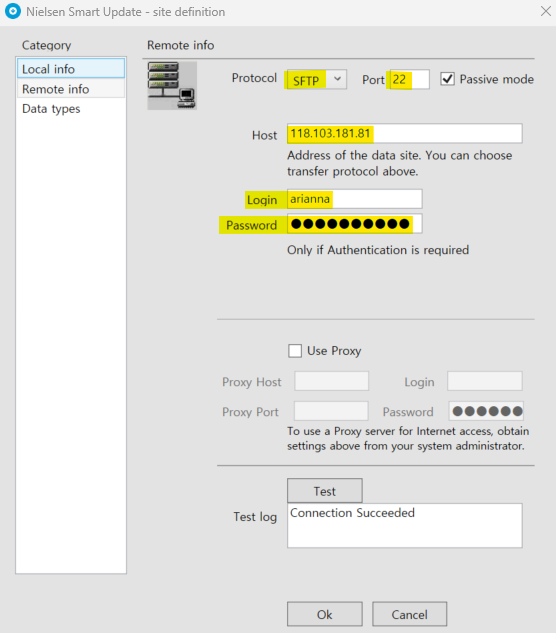Click the server network illustration icon
The width and height of the screenshot is (556, 633).
172,86
